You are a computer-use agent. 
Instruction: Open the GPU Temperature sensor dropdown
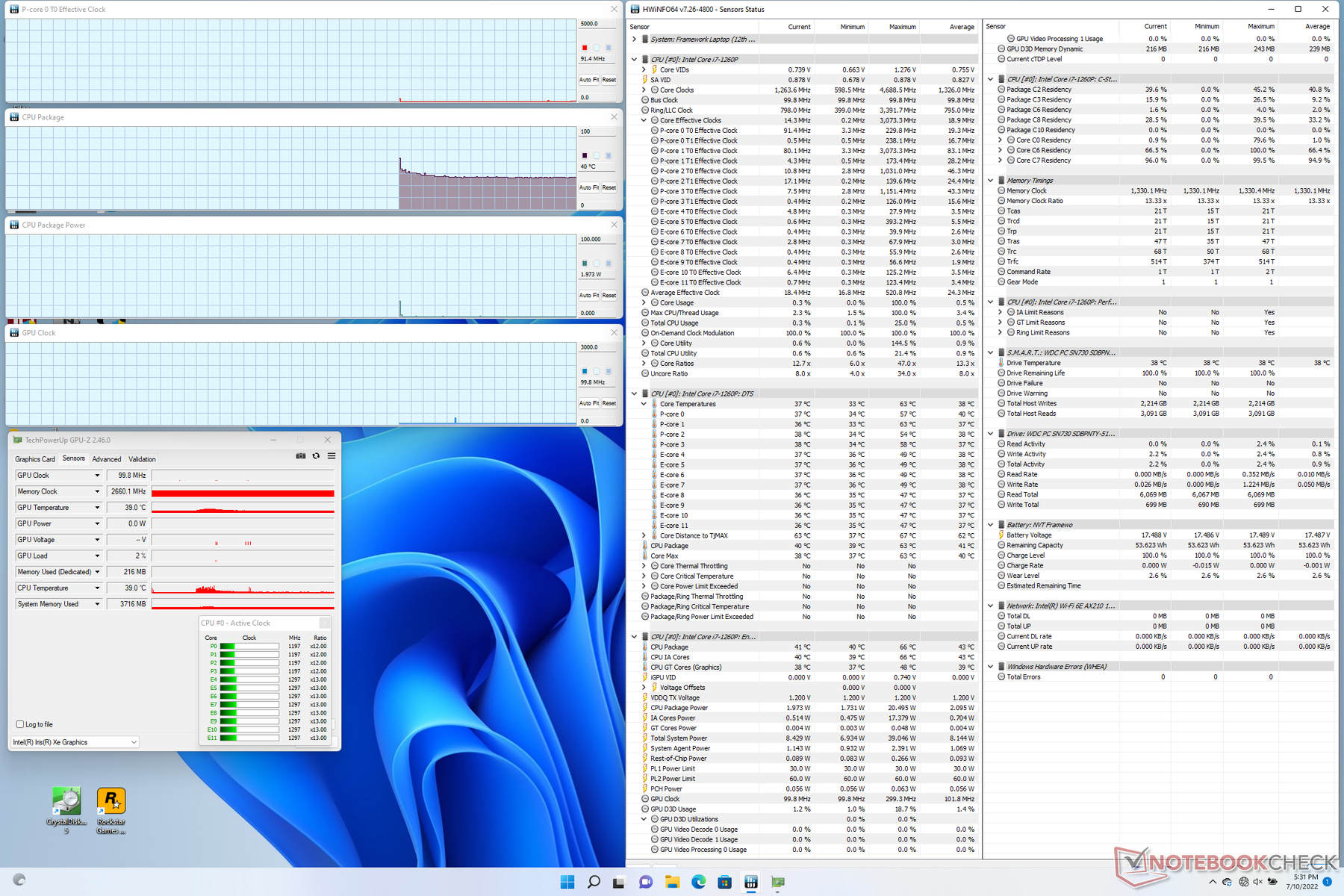[x=96, y=508]
